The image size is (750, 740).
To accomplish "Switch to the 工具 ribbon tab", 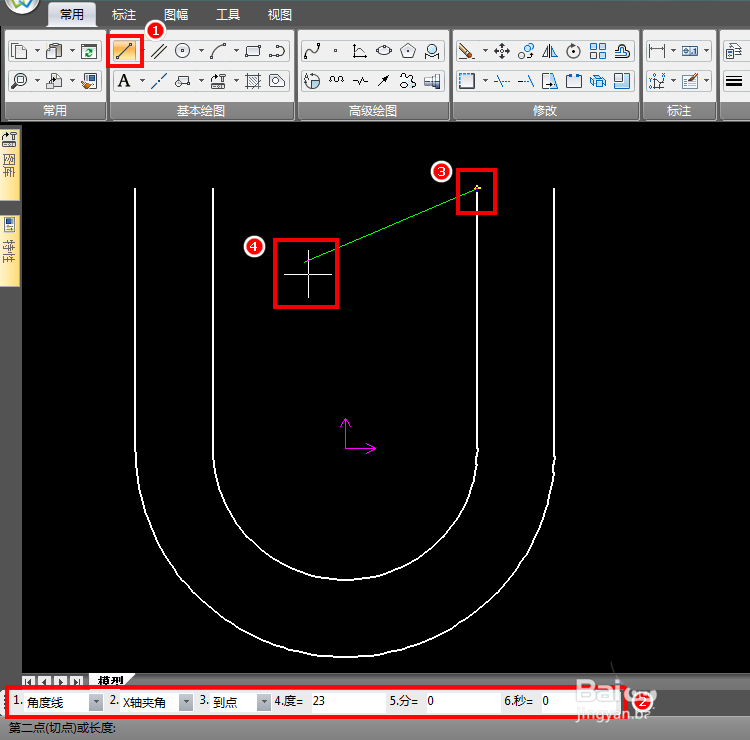I will [228, 15].
